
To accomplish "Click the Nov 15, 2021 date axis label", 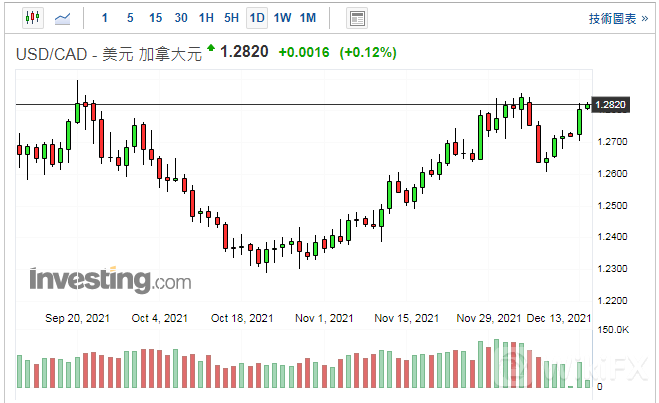I will pos(406,318).
